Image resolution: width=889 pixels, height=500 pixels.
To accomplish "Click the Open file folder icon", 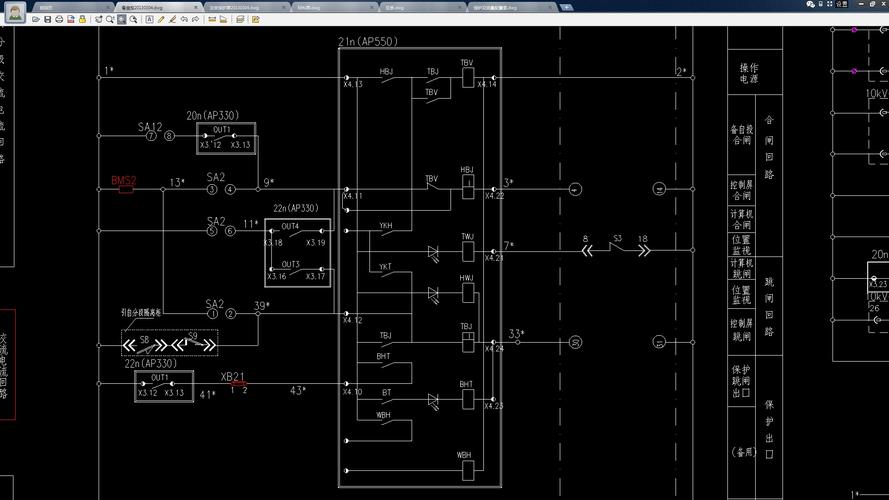I will pos(35,19).
